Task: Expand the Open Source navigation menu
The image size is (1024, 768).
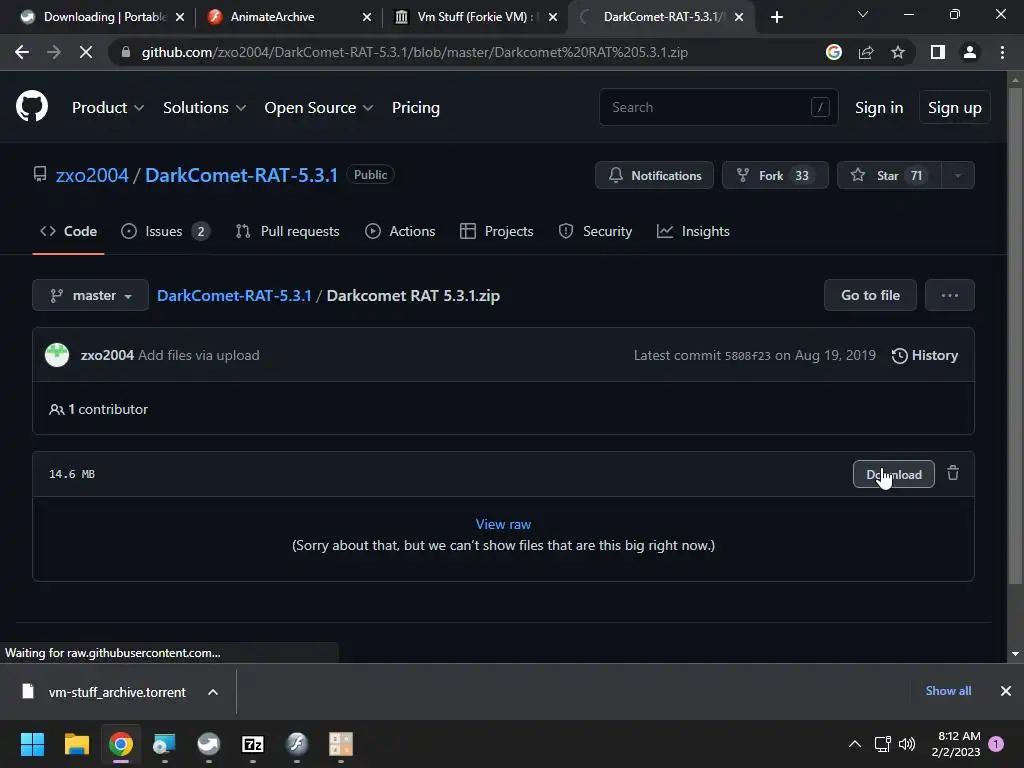Action: 319,108
